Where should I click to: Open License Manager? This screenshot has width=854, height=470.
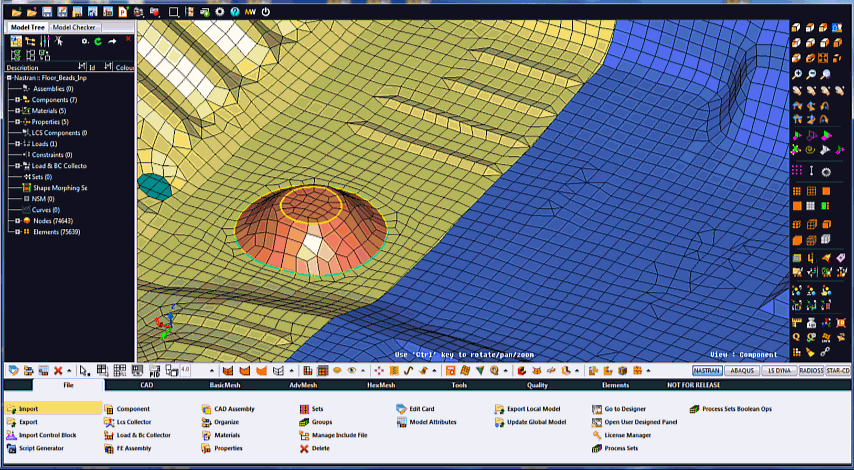[x=627, y=435]
